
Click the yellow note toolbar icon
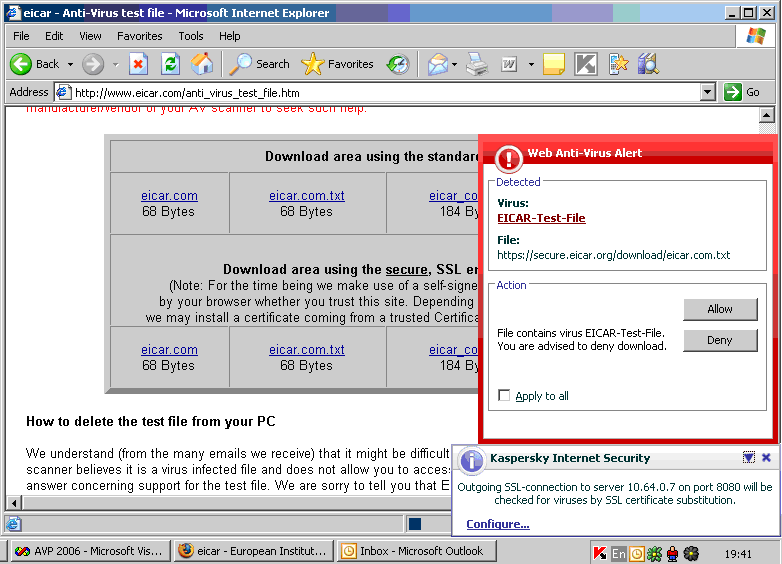click(554, 64)
